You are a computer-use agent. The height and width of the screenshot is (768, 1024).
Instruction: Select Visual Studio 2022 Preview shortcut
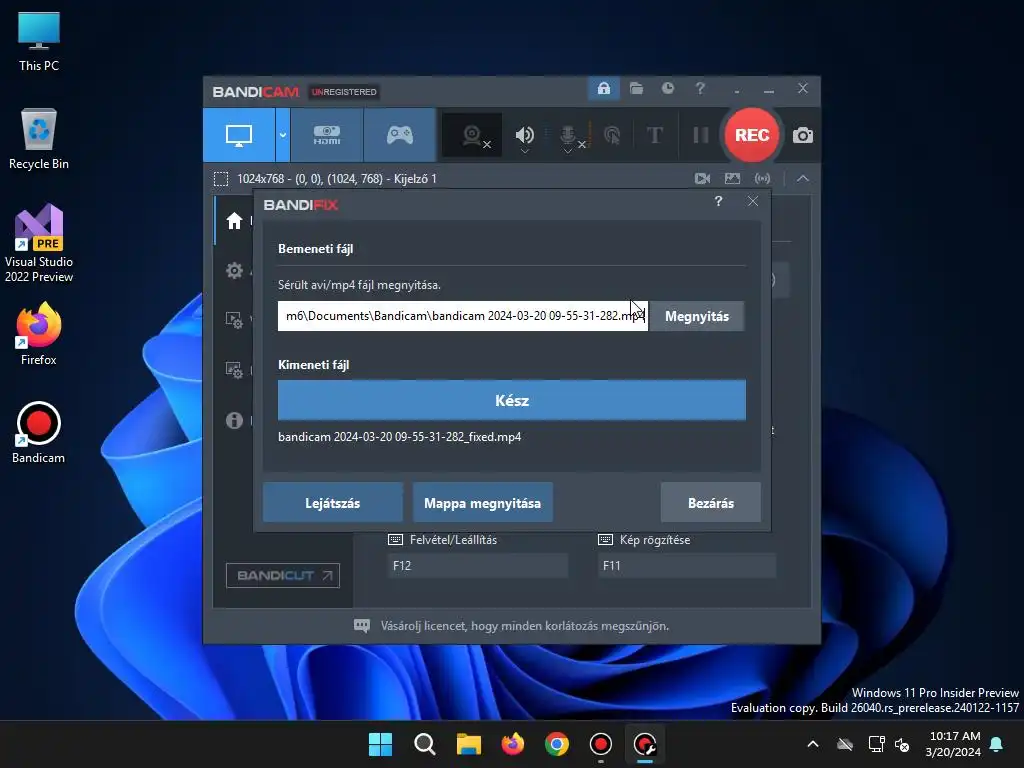39,243
